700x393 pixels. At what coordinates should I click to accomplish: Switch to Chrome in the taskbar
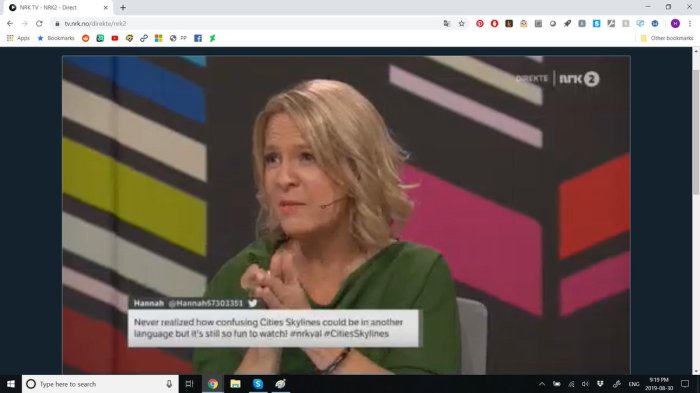pos(213,384)
